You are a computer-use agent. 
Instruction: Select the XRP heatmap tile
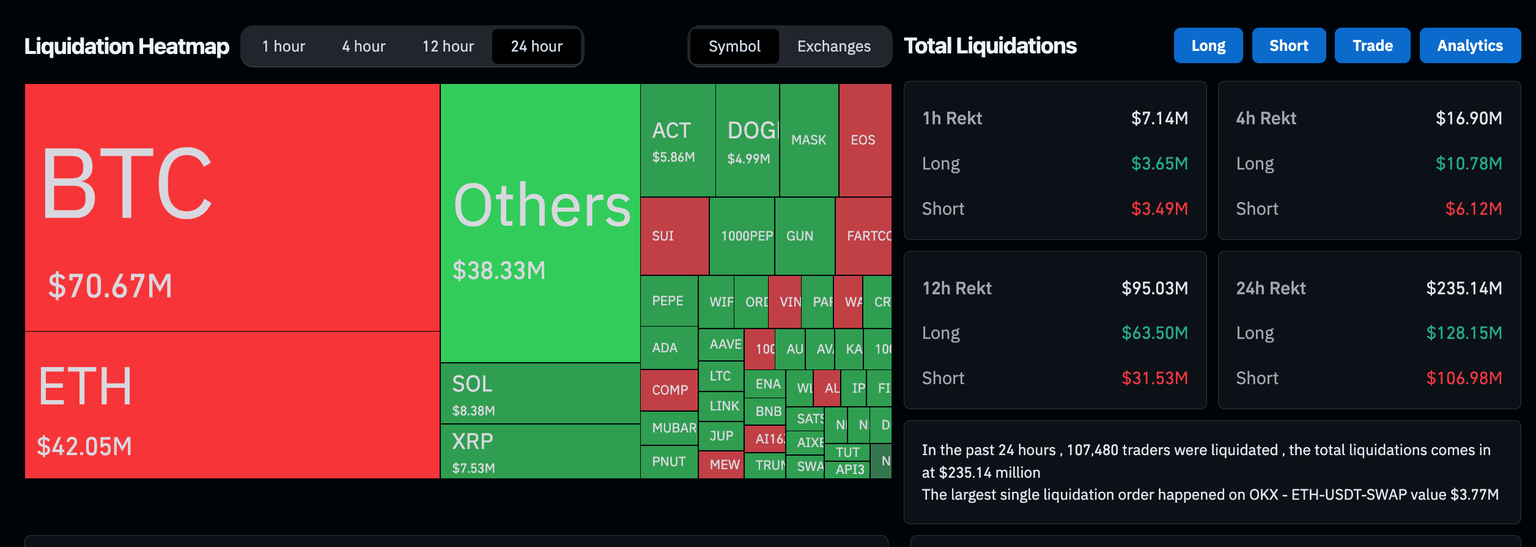540,451
